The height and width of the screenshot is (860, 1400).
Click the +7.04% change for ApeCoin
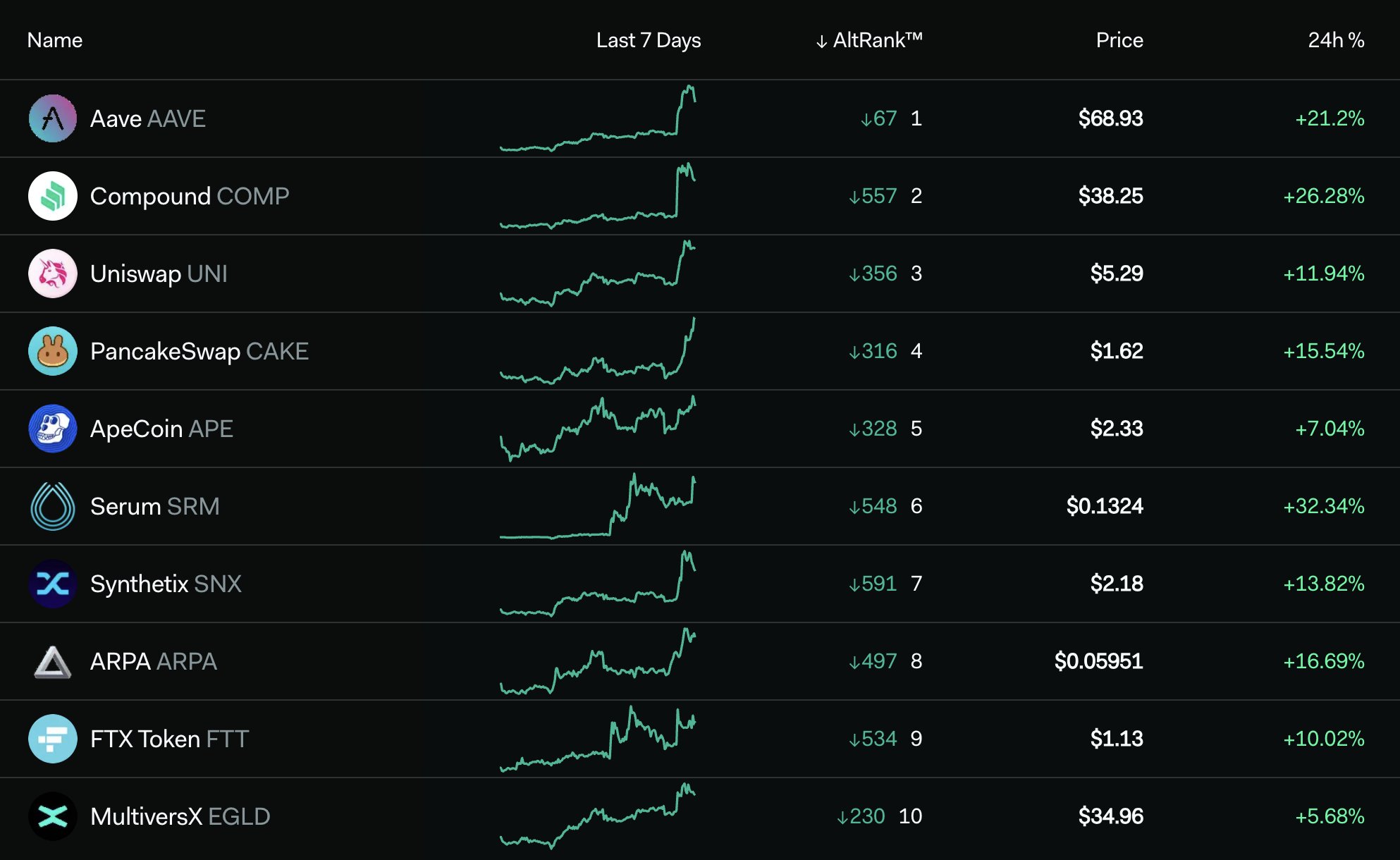tap(1330, 429)
